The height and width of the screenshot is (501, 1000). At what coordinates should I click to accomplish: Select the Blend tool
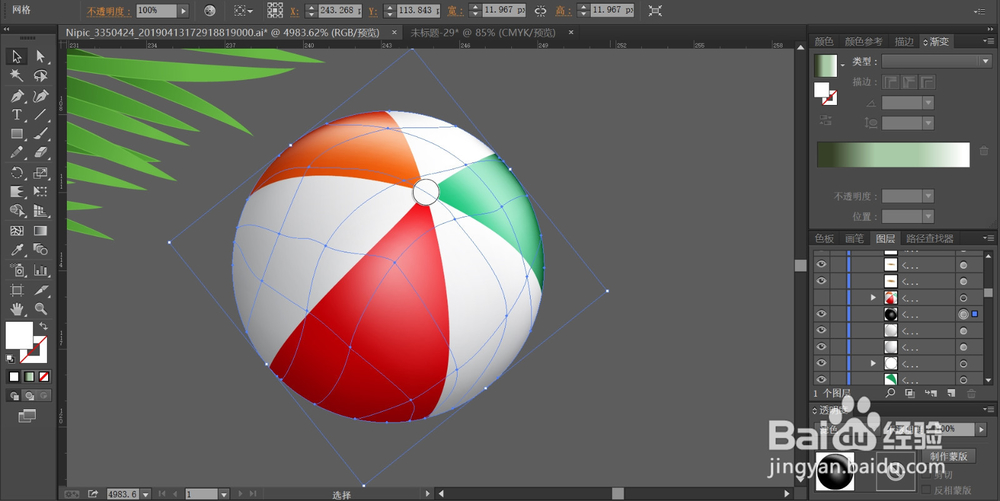[x=41, y=250]
